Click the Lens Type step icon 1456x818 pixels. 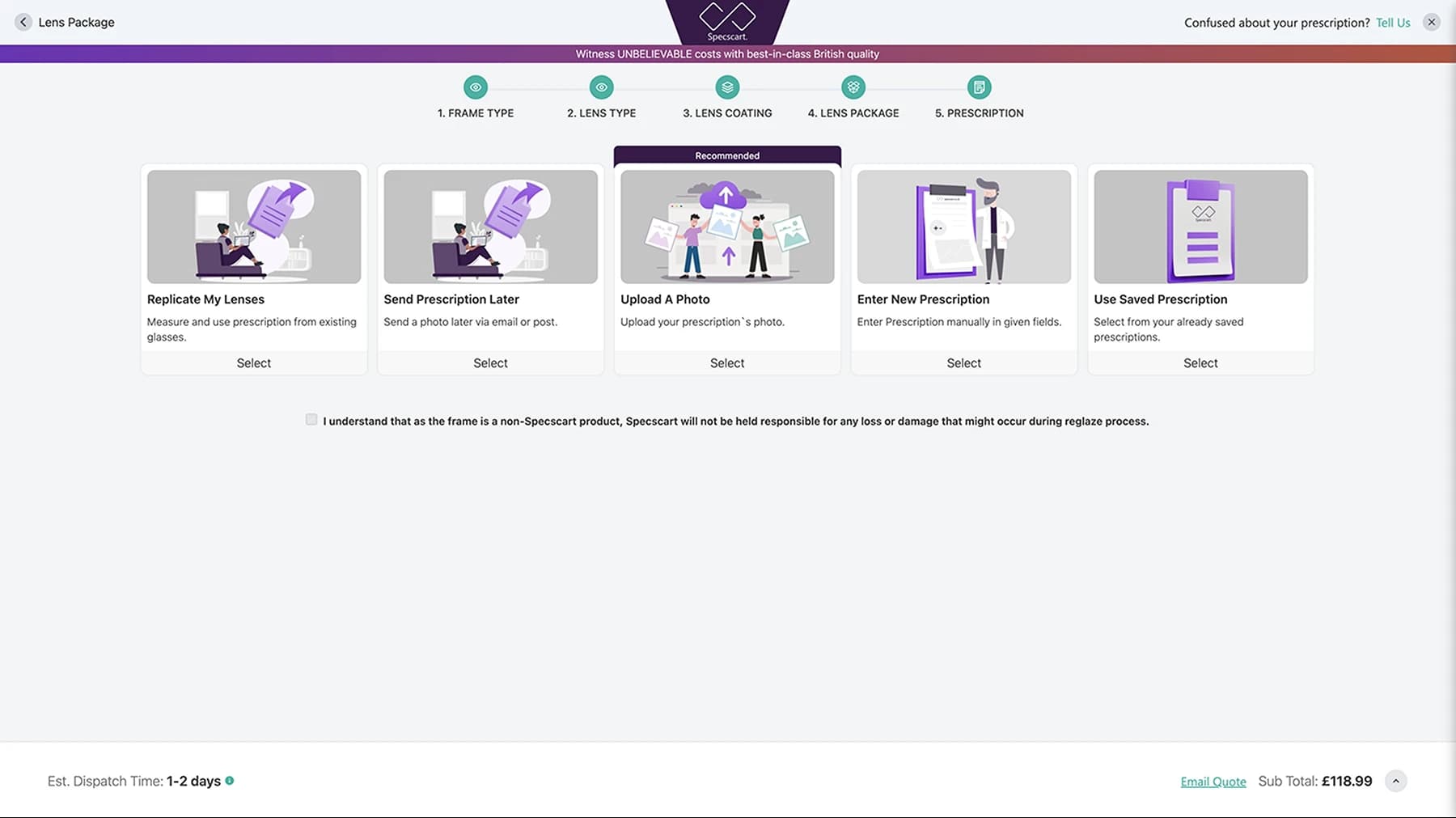point(601,87)
